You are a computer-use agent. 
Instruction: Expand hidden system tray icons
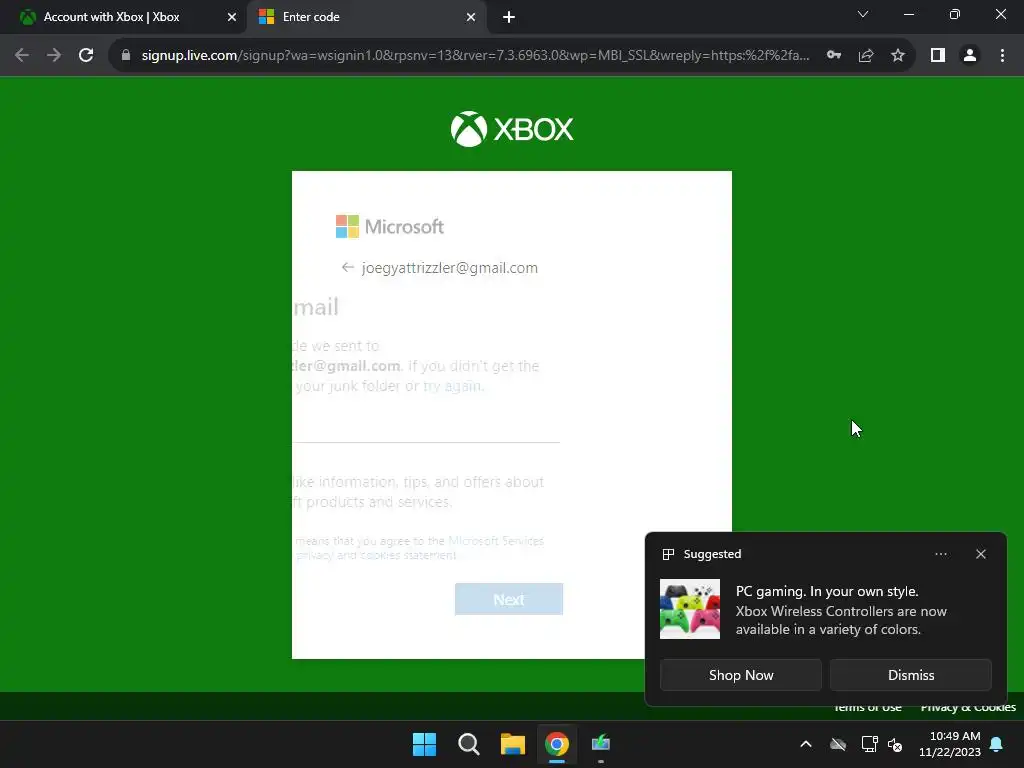tap(806, 744)
